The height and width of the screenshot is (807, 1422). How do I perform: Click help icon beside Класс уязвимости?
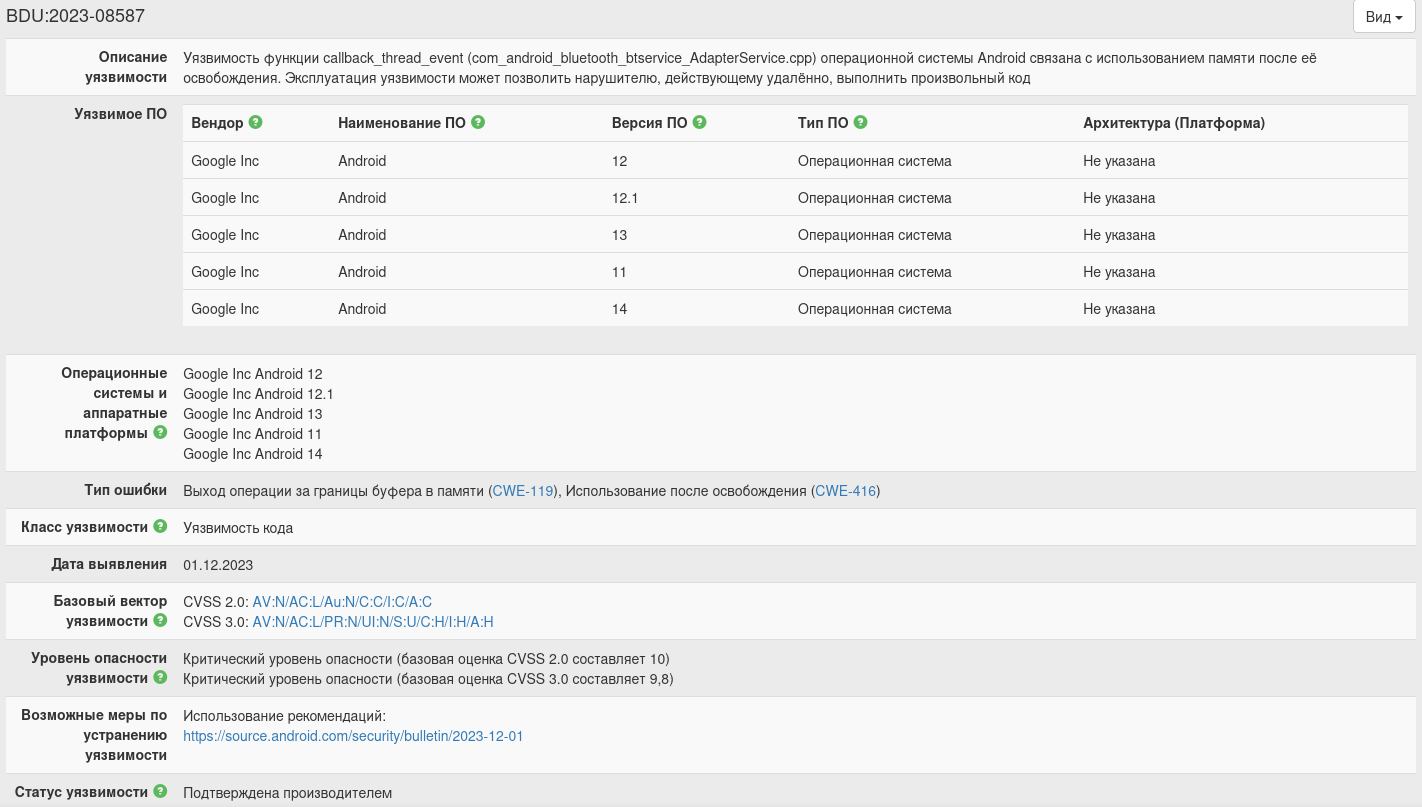(160, 527)
